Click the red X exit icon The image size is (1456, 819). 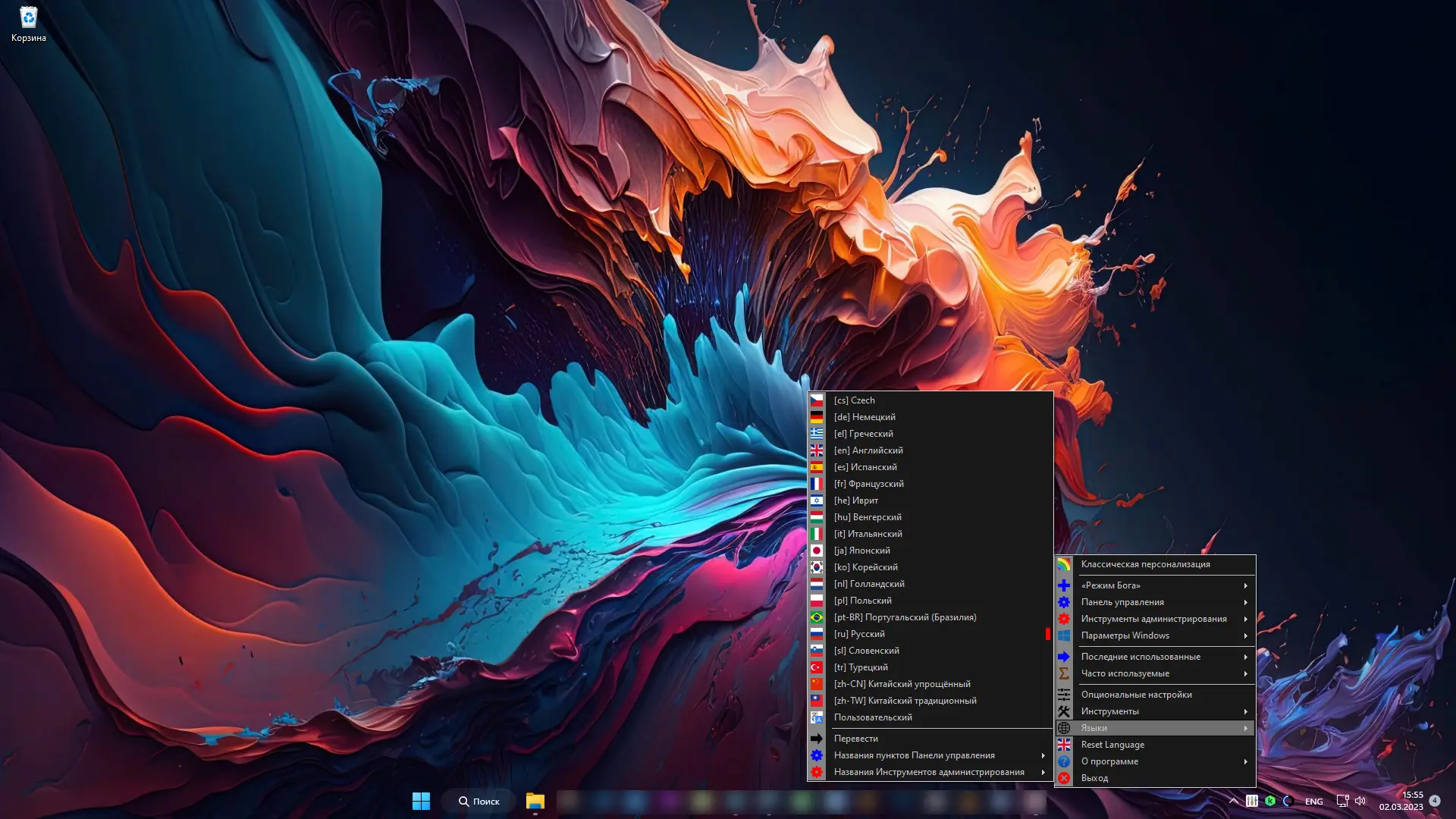coord(1064,778)
